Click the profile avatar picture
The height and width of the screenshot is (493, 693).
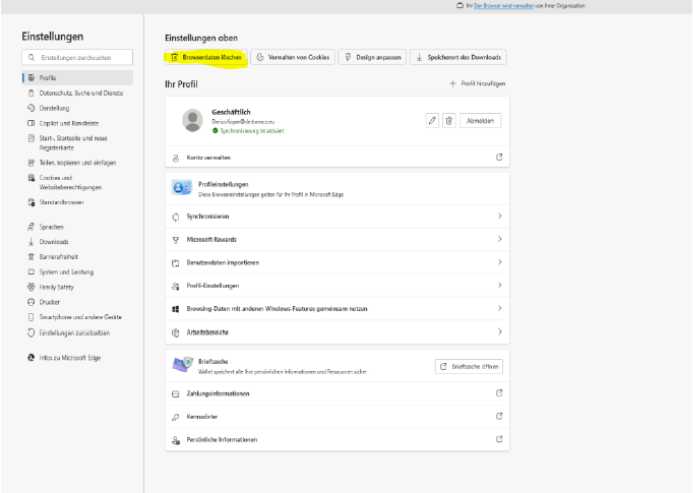193,121
